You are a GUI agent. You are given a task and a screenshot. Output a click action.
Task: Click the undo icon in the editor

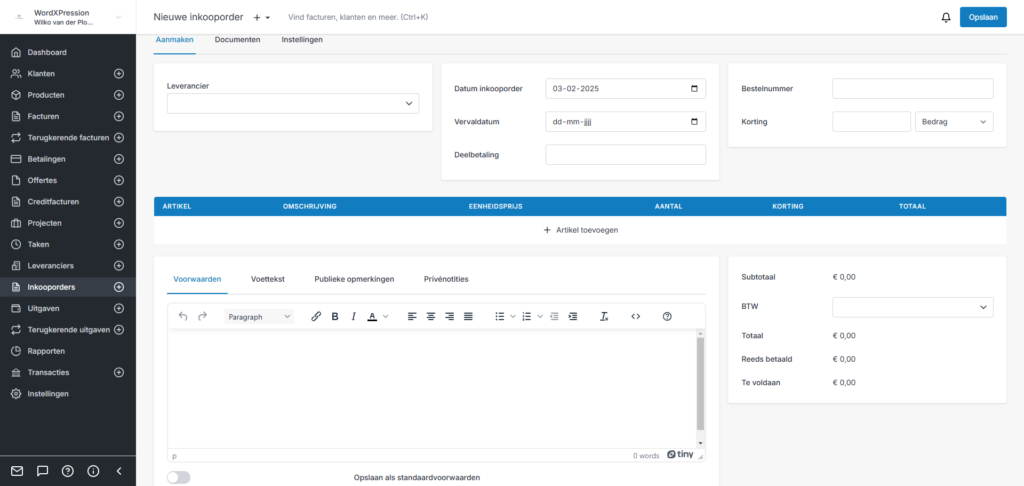tap(183, 316)
